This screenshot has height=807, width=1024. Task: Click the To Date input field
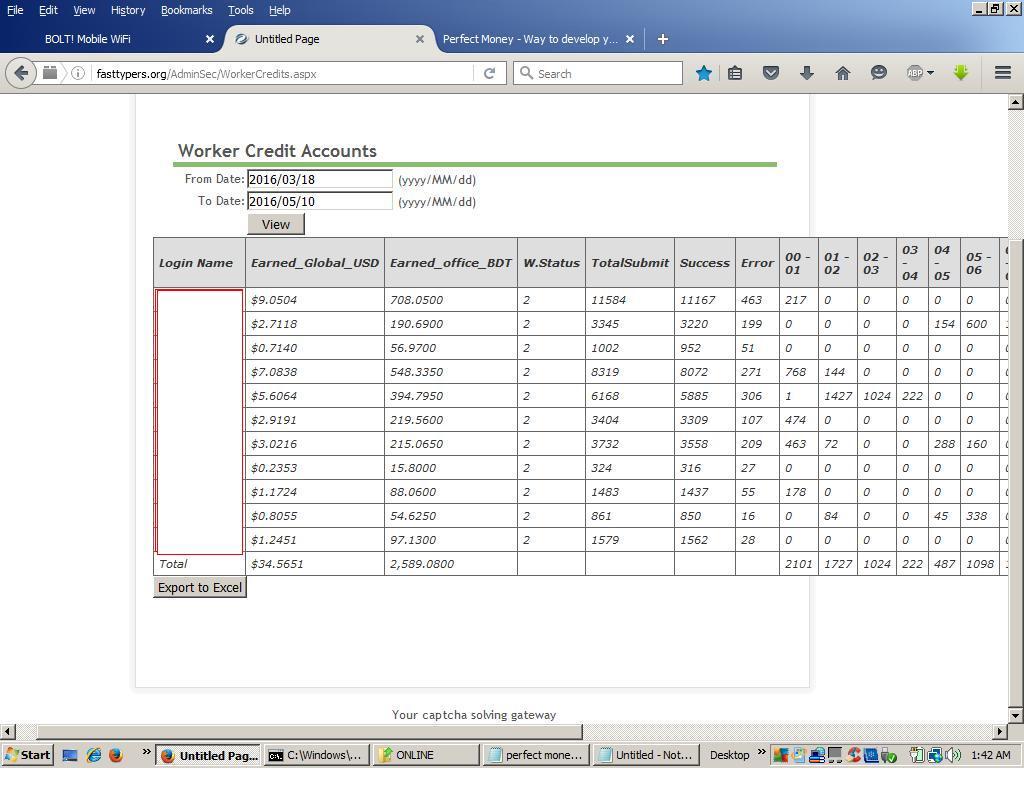click(320, 201)
